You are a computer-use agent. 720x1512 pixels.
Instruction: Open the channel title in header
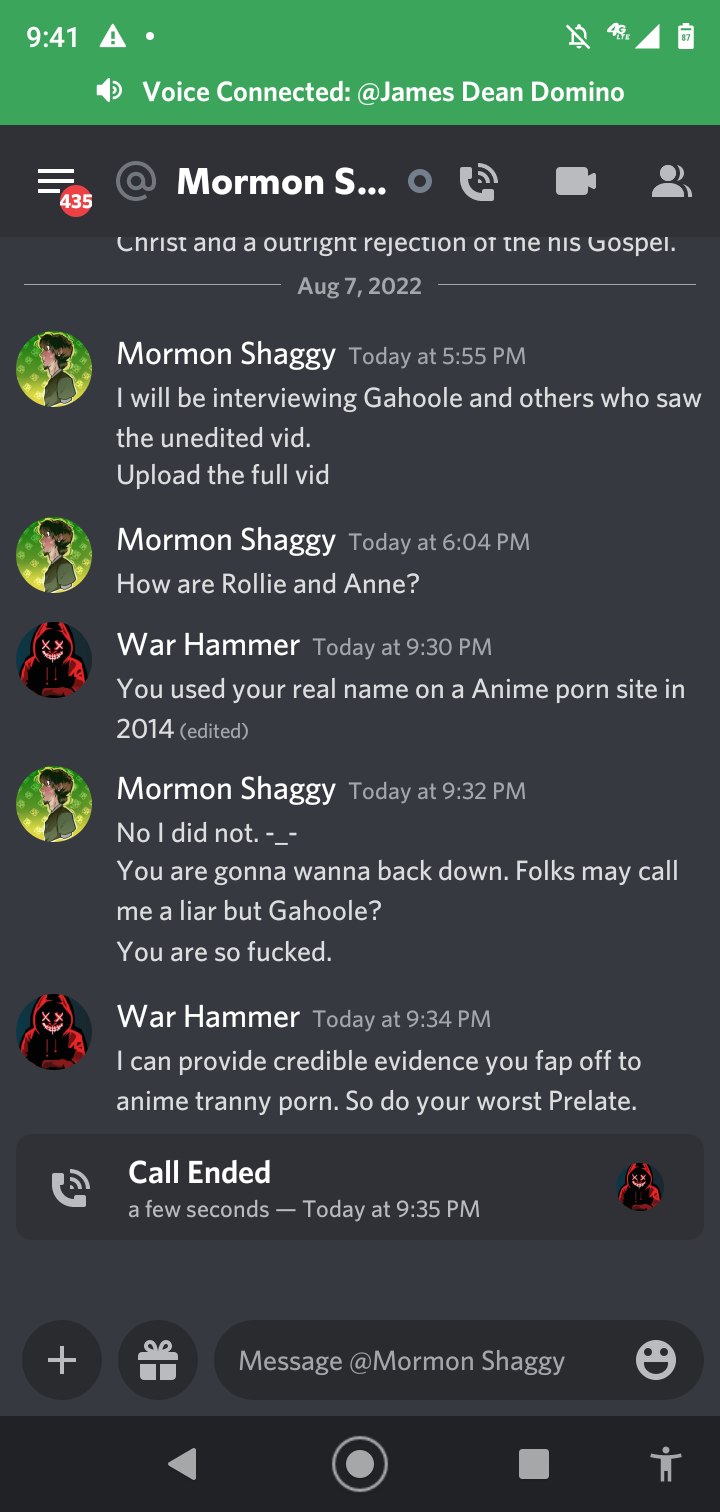tap(280, 182)
